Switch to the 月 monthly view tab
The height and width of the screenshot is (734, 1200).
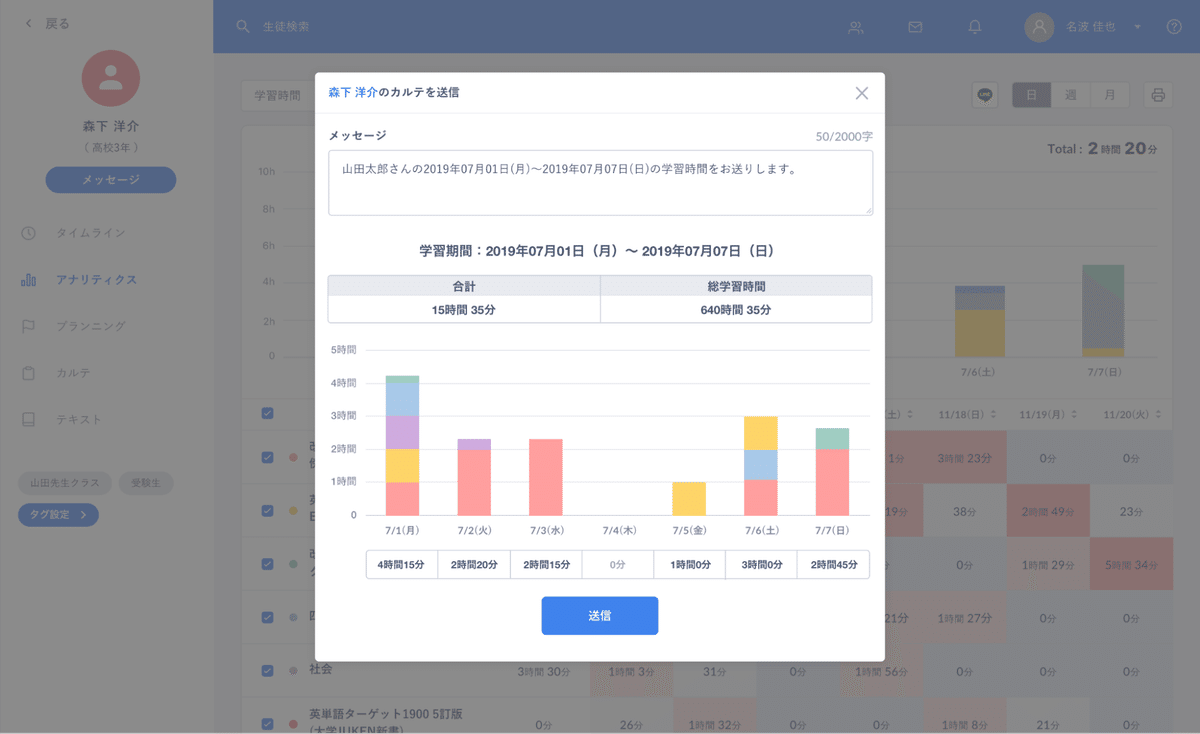pos(1110,94)
